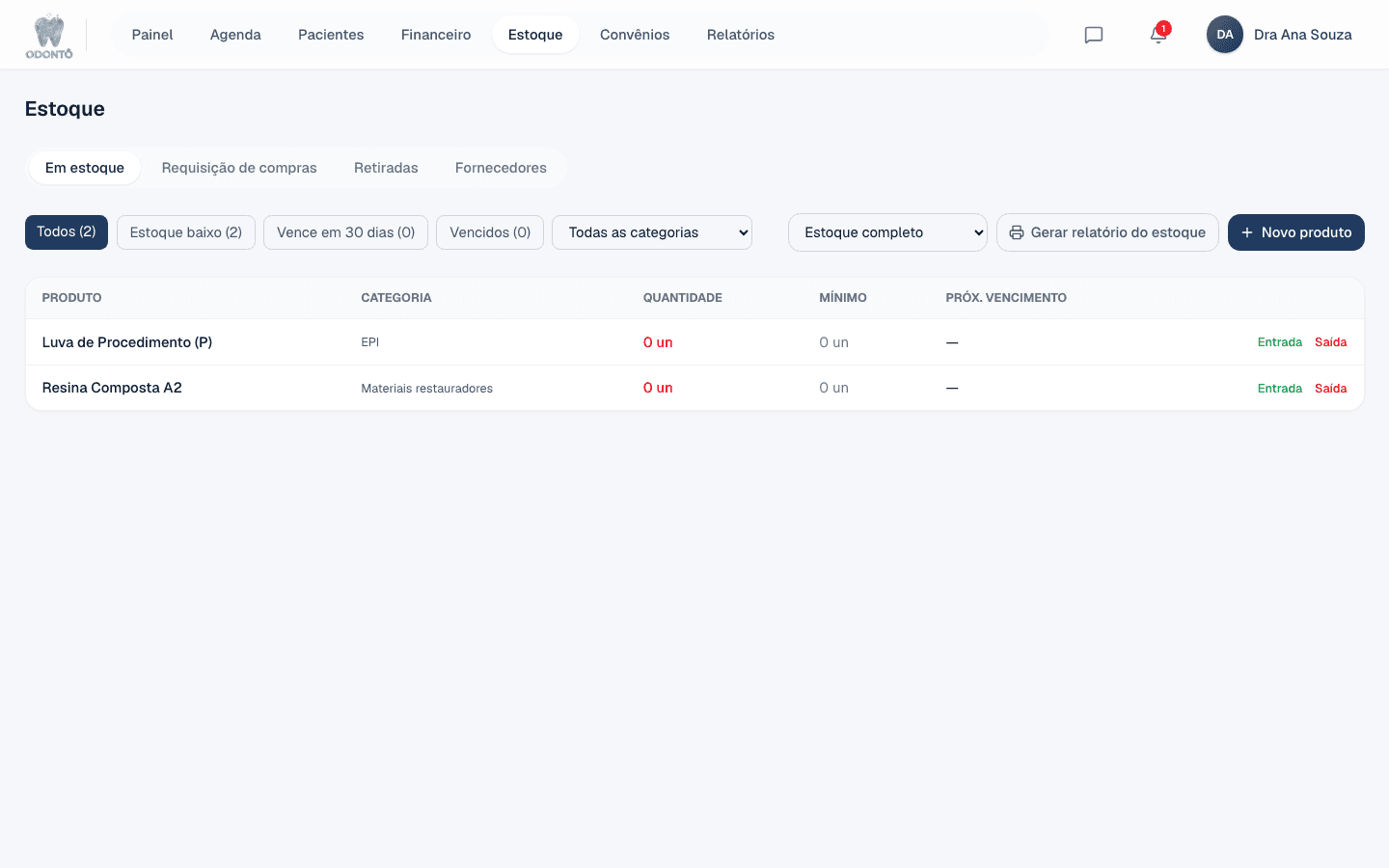Click the Novo produto button
Screen dimensions: 1389x868
1296,232
